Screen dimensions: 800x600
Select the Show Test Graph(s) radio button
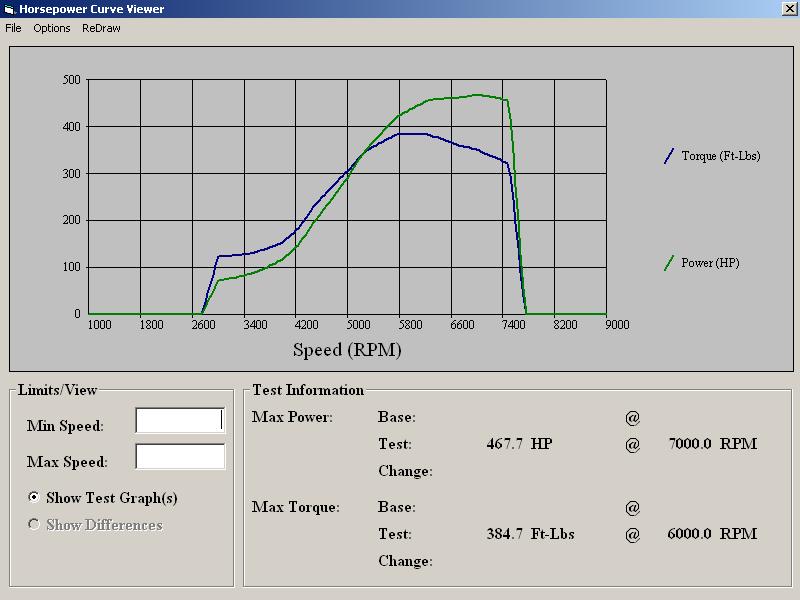35,498
